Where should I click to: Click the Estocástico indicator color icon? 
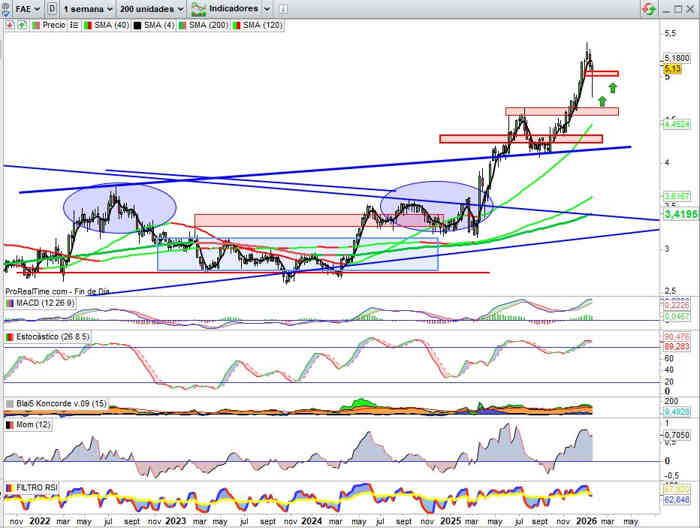click(11, 339)
